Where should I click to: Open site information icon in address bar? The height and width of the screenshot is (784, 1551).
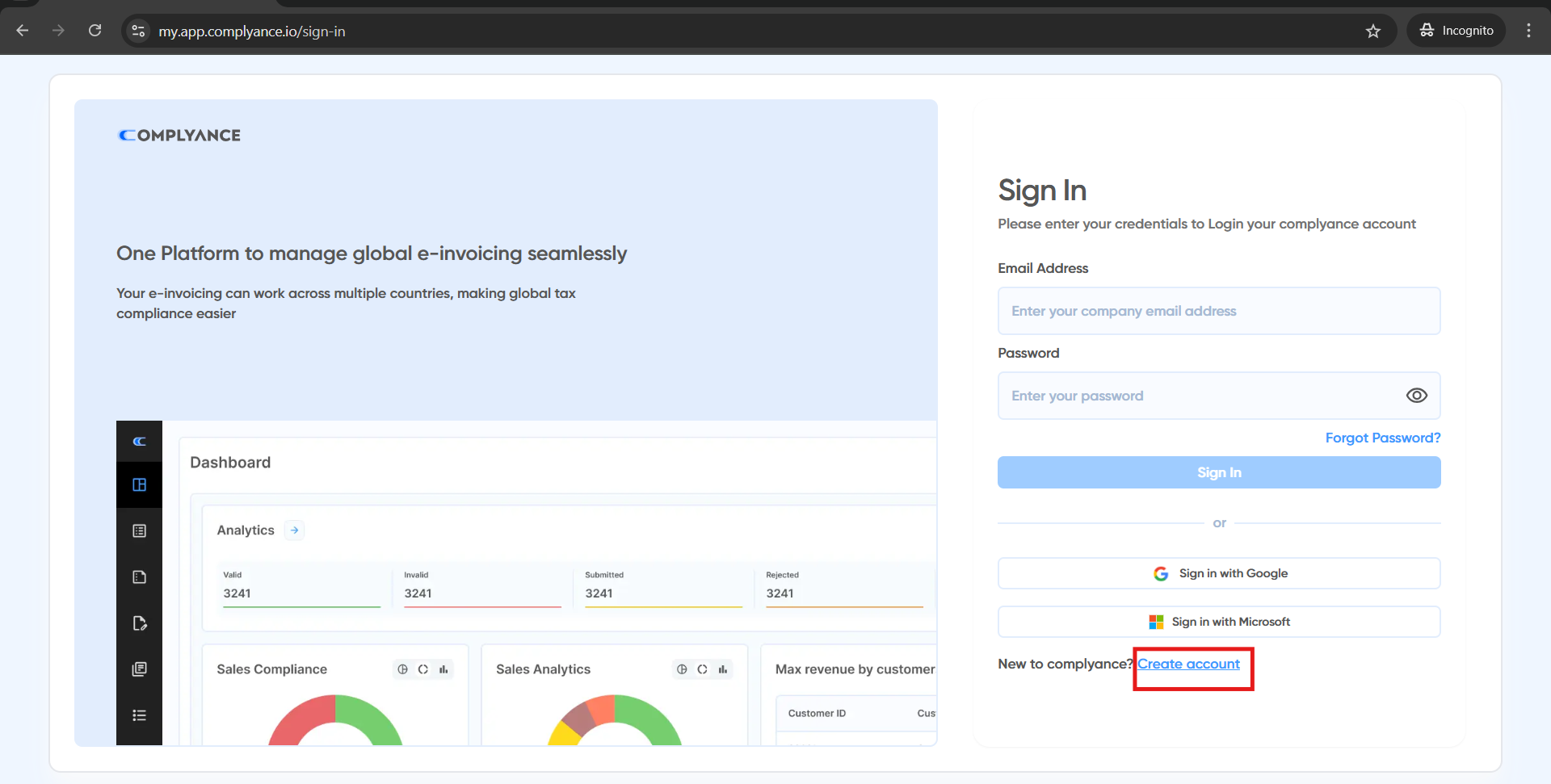coord(138,31)
